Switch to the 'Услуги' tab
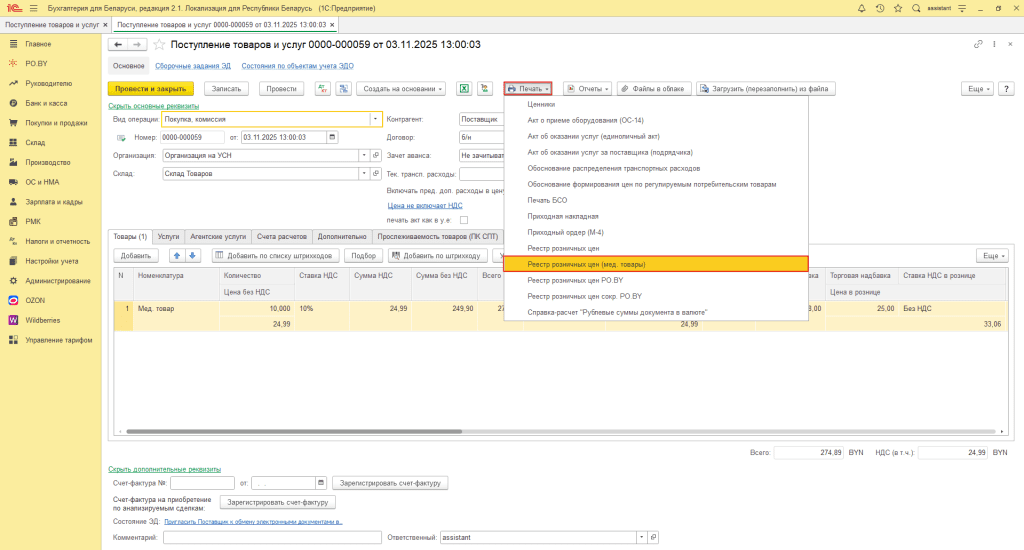Viewport: 1024px width, 550px height. (168, 237)
